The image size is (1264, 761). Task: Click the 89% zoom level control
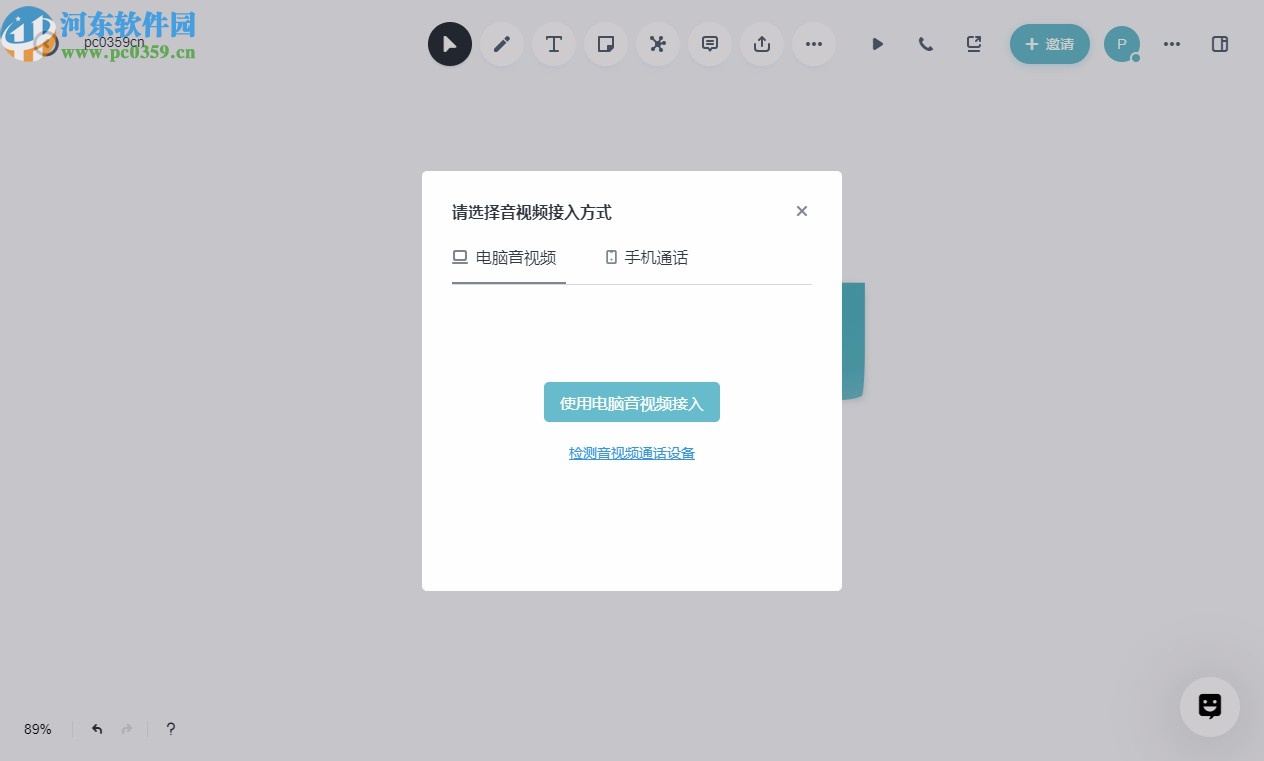[38, 729]
